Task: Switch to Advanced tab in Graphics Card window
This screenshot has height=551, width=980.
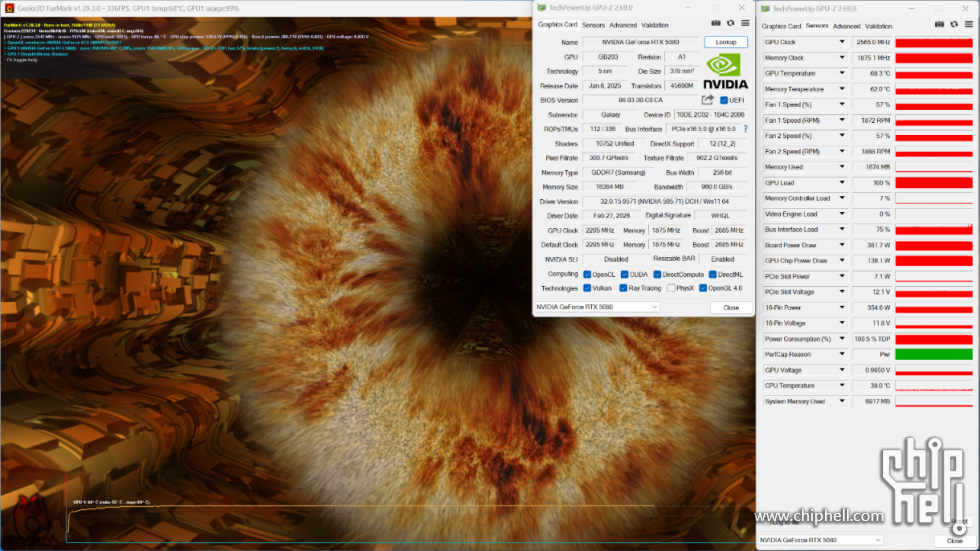Action: click(x=622, y=25)
